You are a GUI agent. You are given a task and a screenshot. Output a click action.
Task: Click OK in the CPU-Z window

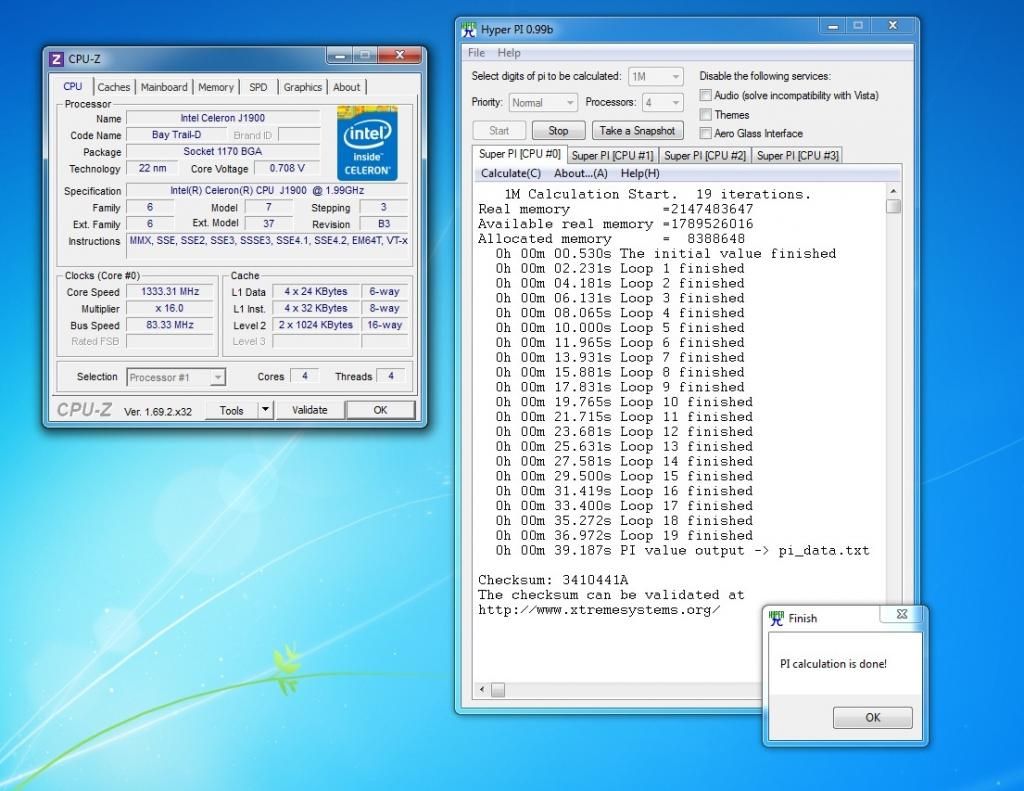pos(380,410)
